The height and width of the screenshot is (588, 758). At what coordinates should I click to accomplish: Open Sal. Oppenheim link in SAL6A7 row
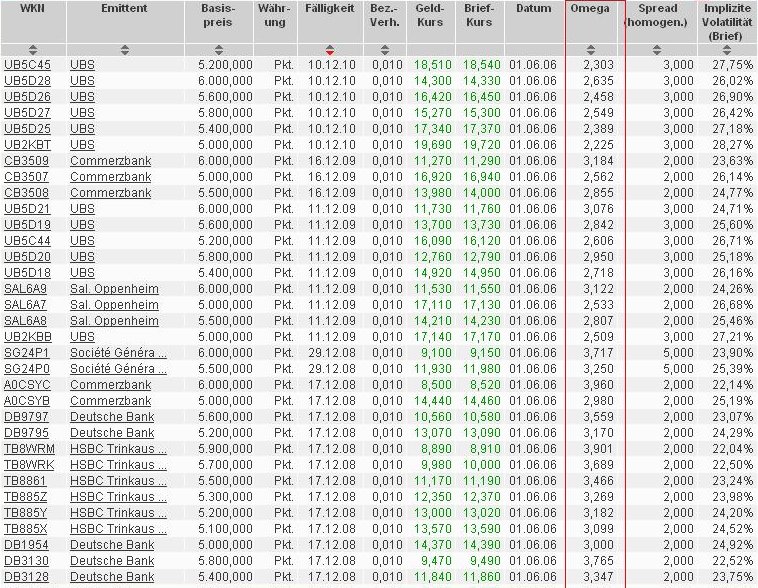114,305
